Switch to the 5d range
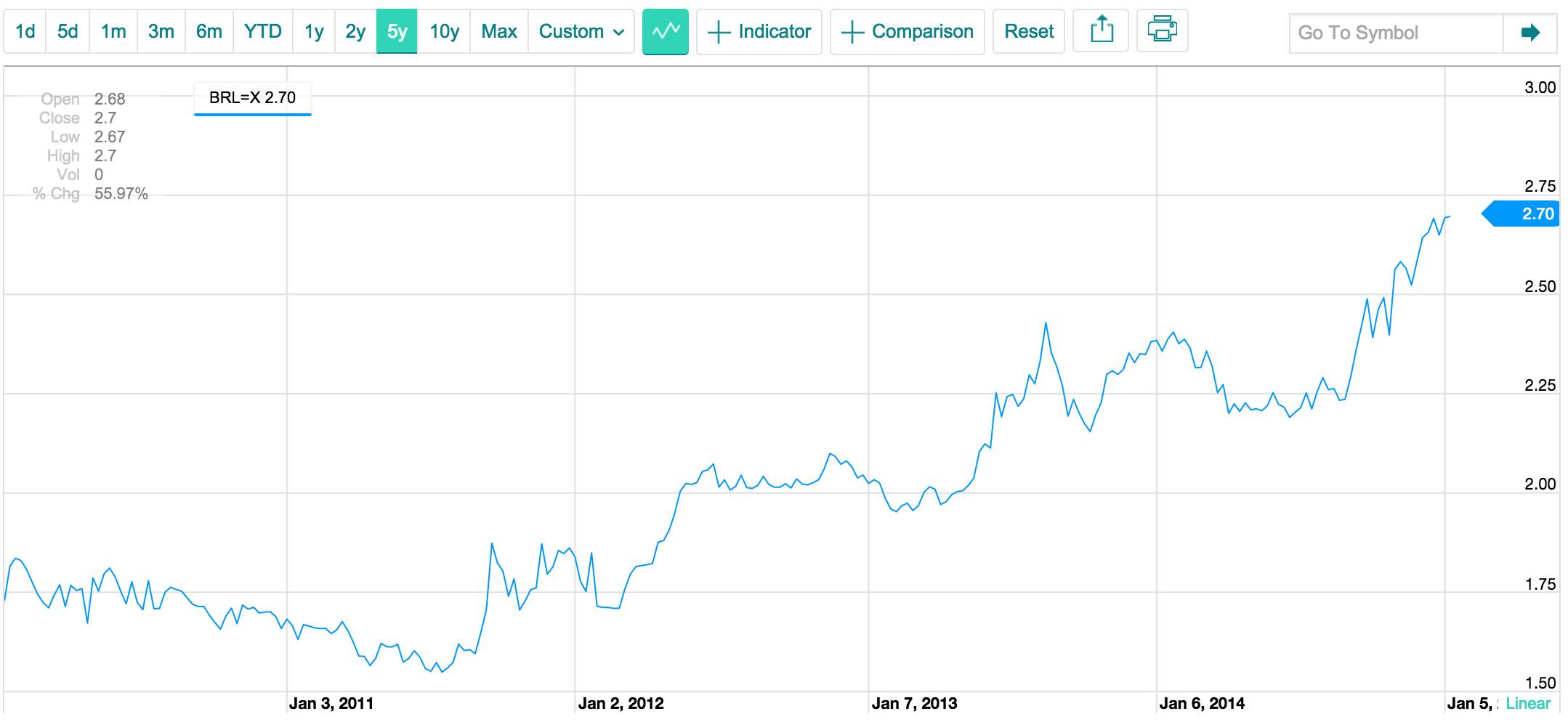The image size is (1568, 722). pos(68,31)
